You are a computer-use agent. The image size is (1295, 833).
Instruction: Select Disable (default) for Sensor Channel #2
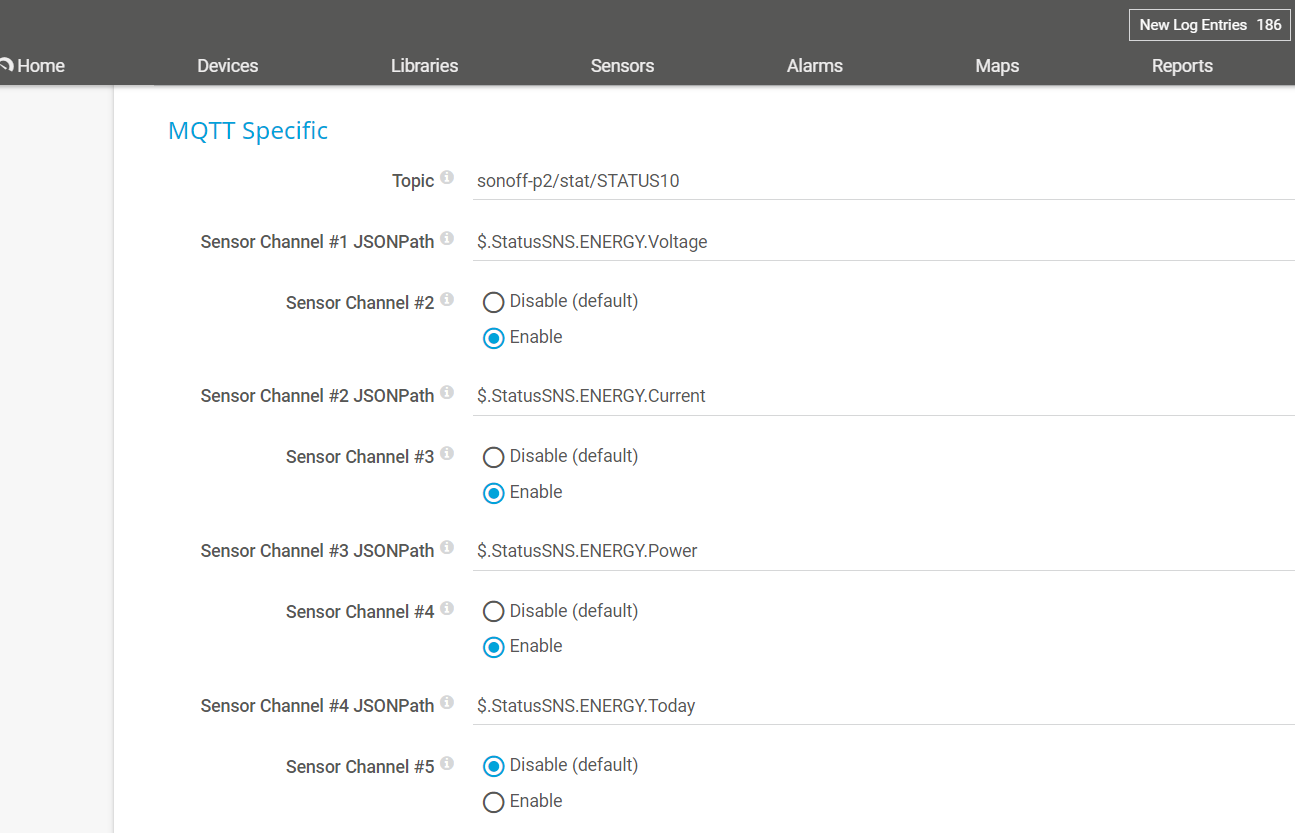(x=493, y=302)
